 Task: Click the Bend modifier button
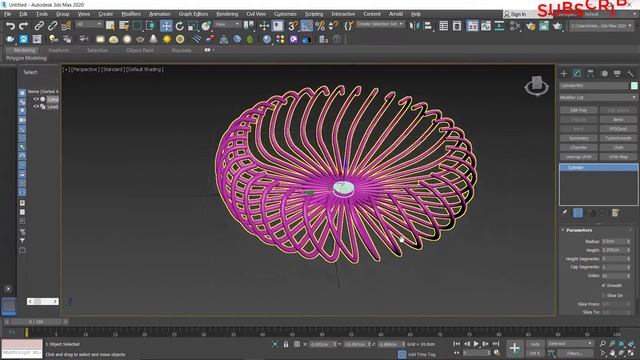pos(618,120)
